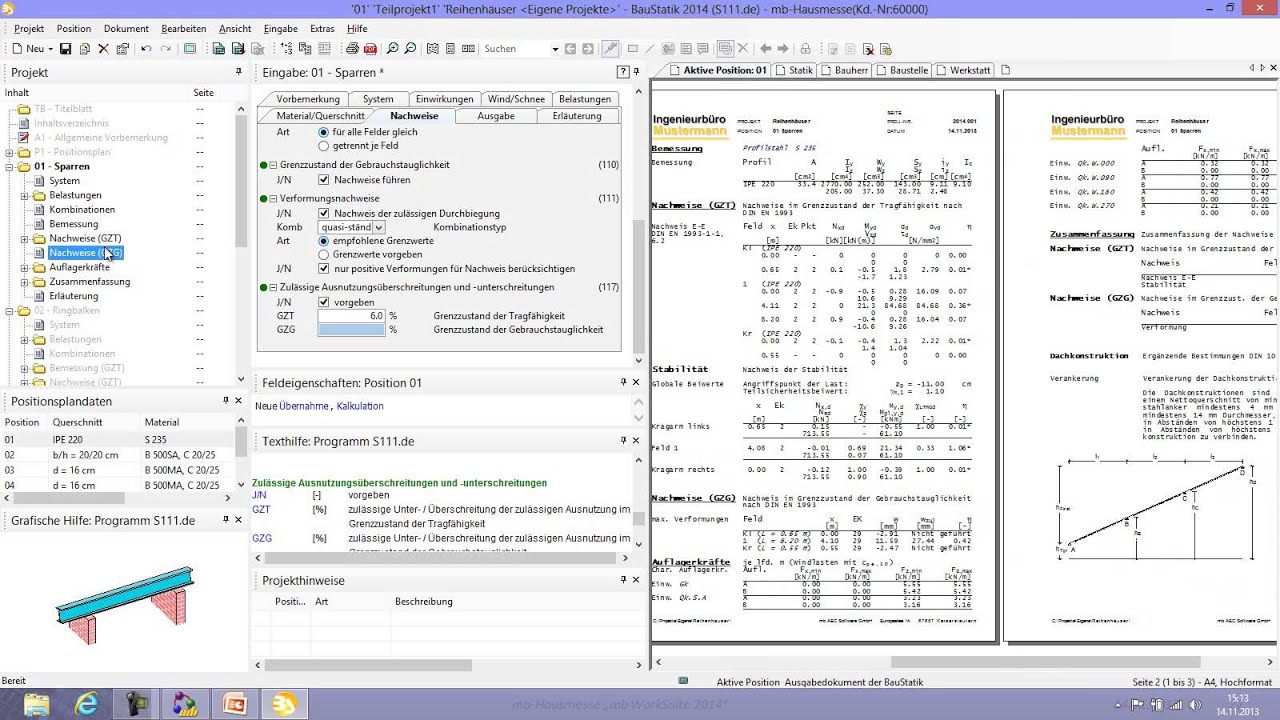The width and height of the screenshot is (1280, 720).
Task: Open the Neu button dropdown arrow
Action: 49,49
